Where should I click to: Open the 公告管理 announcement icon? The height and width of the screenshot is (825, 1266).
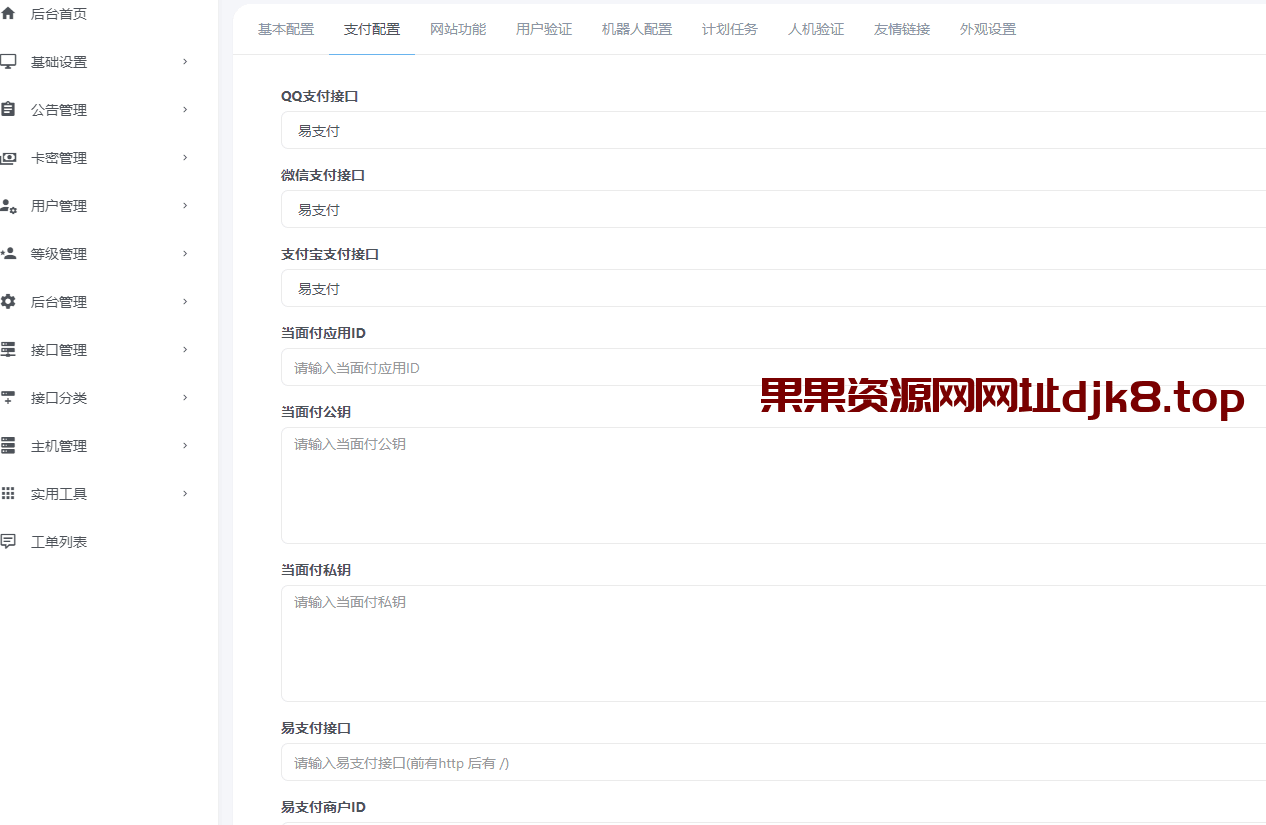pyautogui.click(x=10, y=109)
